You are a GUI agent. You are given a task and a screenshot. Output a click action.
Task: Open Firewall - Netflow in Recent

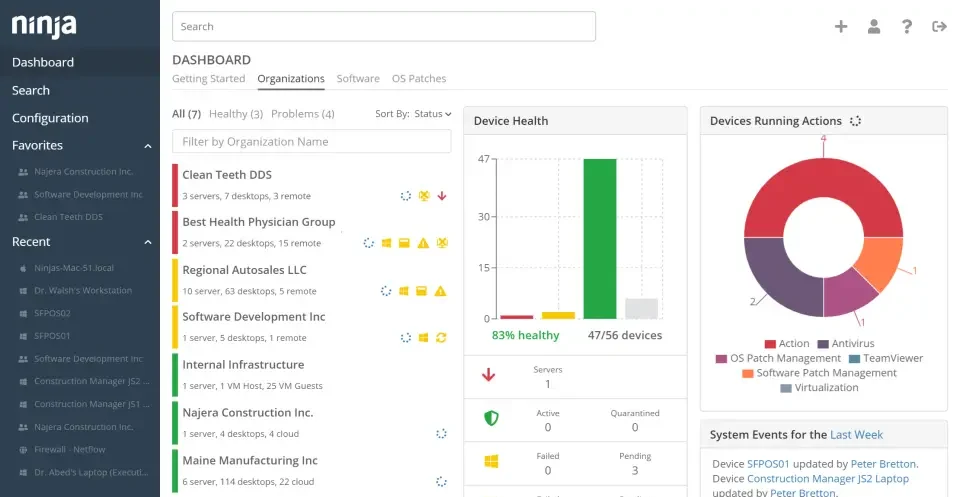click(69, 449)
